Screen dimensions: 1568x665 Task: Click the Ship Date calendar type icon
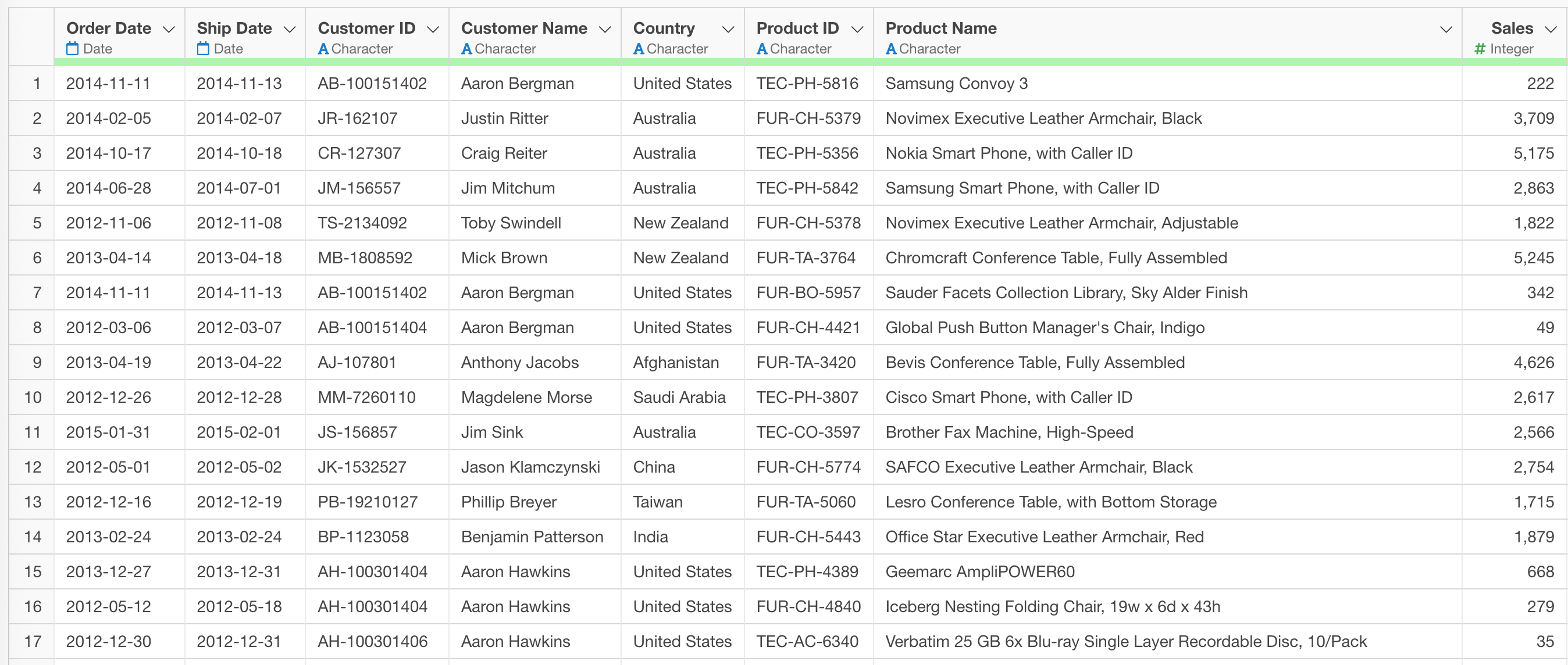[204, 49]
